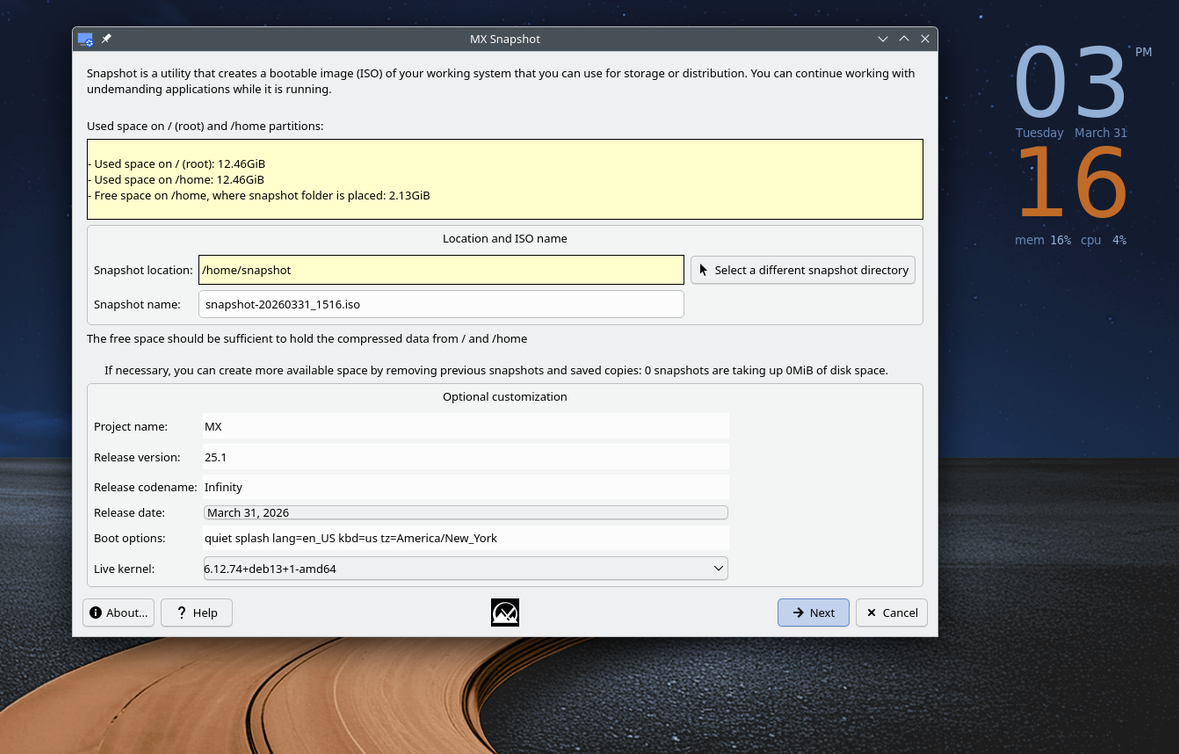Select a different snapshot directory
Image resolution: width=1179 pixels, height=754 pixels.
(x=802, y=270)
